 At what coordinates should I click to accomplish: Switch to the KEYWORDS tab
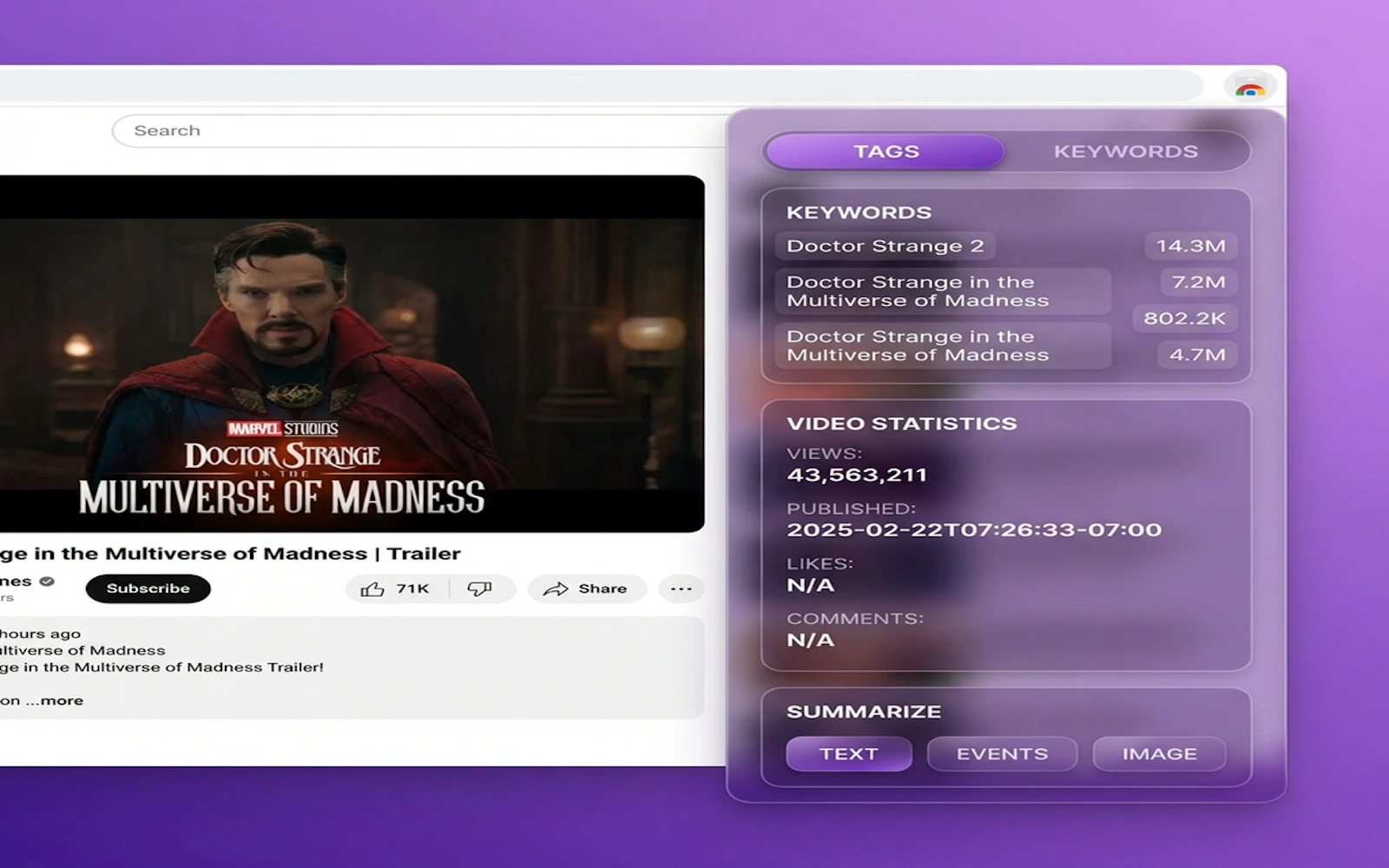(1126, 151)
